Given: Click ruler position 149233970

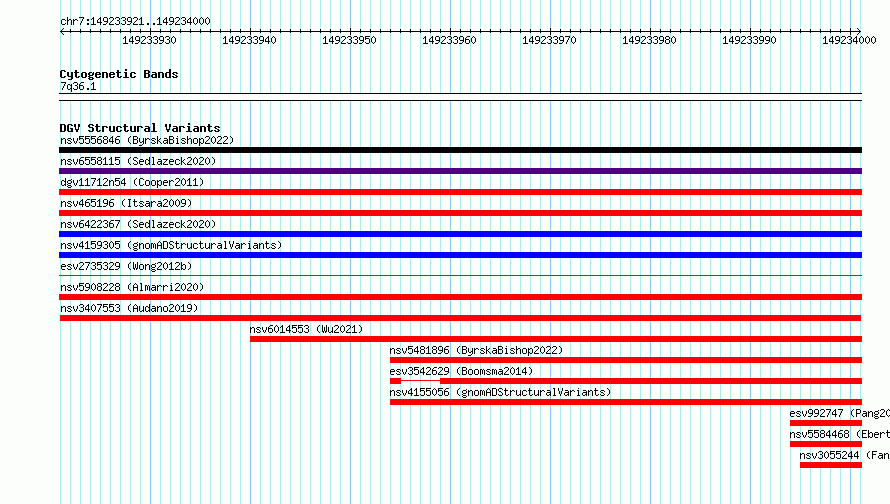Looking at the screenshot, I should (549, 40).
